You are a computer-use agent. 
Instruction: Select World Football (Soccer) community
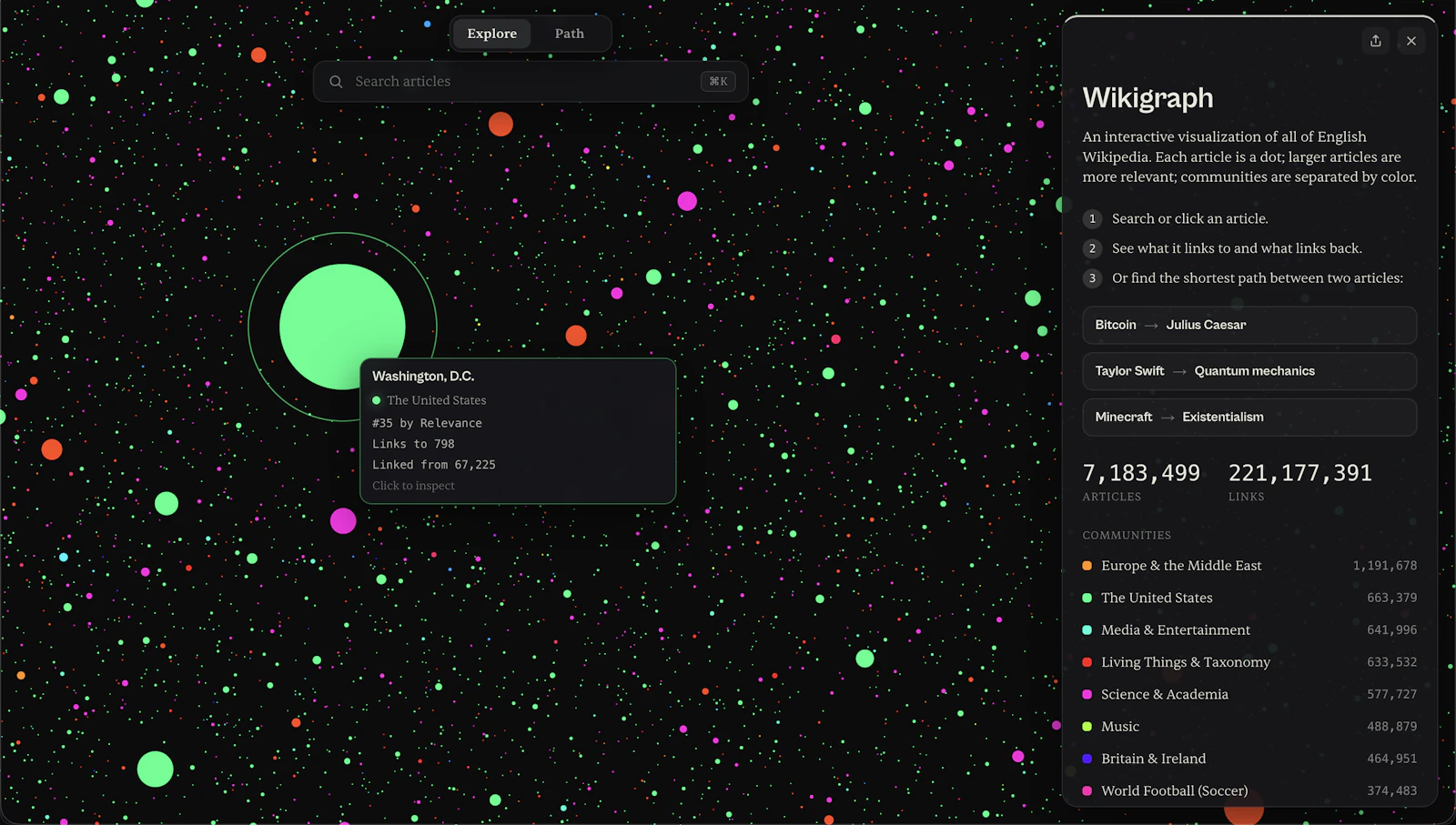tap(1249, 790)
